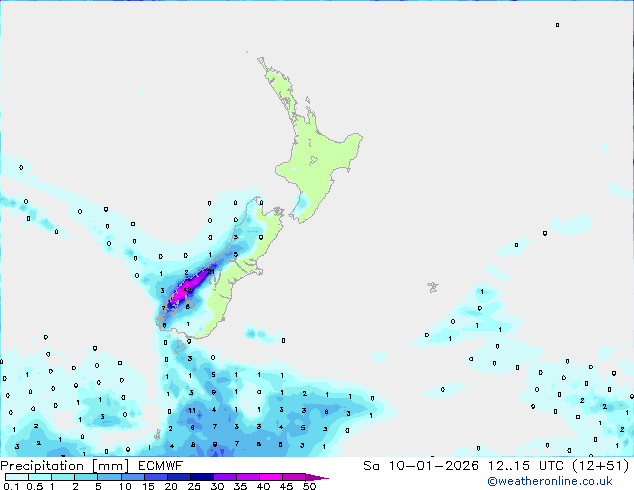This screenshot has width=634, height=490.
Task: Open the weatheronline.co.uk copyright link
Action: pyautogui.click(x=550, y=481)
